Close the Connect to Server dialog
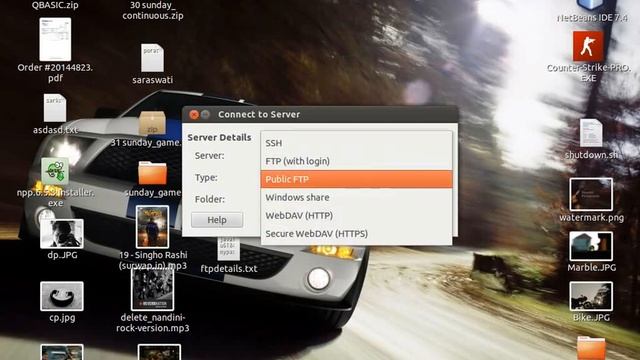 (194, 115)
